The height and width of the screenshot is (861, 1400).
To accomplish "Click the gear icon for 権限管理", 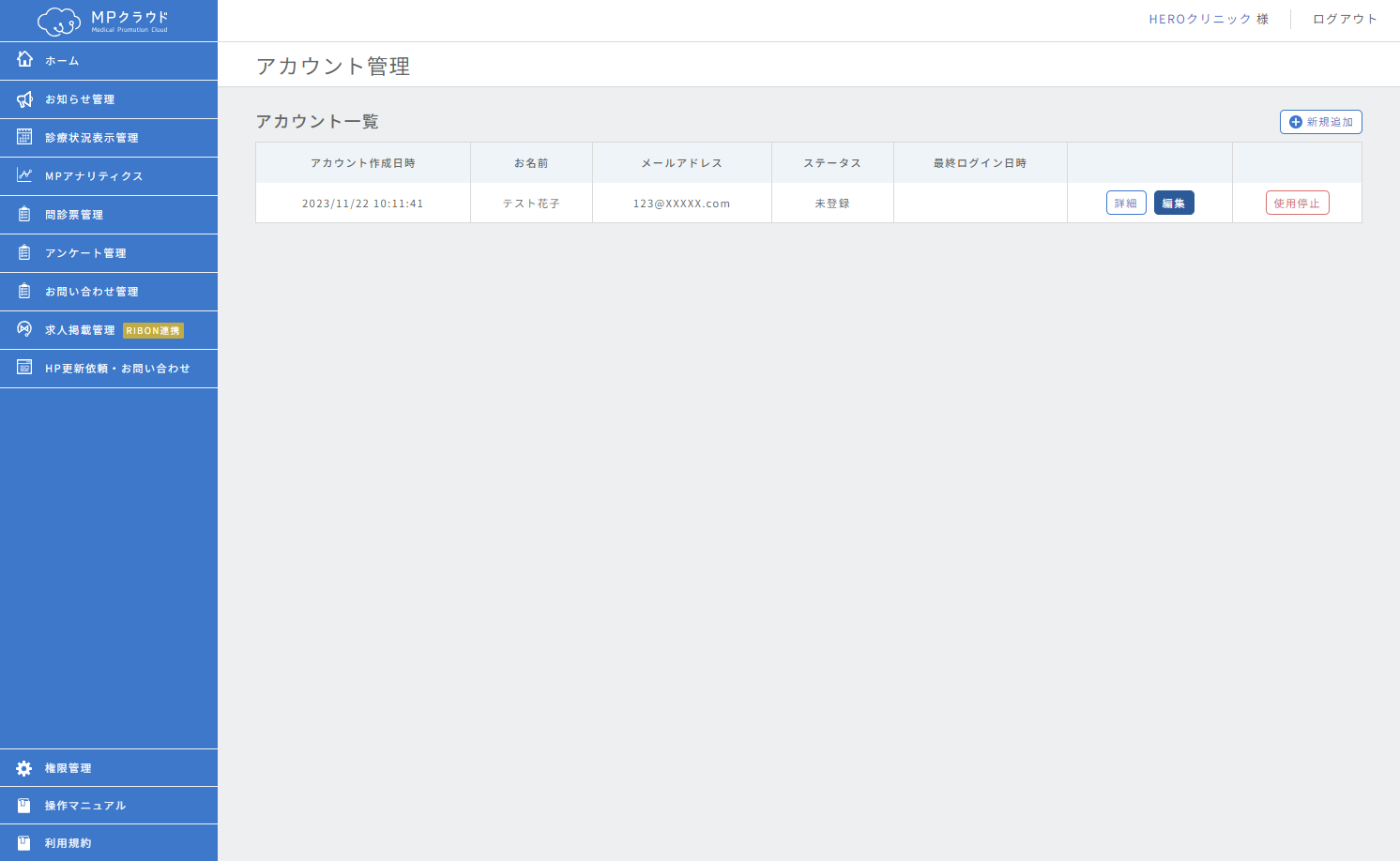I will tap(24, 768).
